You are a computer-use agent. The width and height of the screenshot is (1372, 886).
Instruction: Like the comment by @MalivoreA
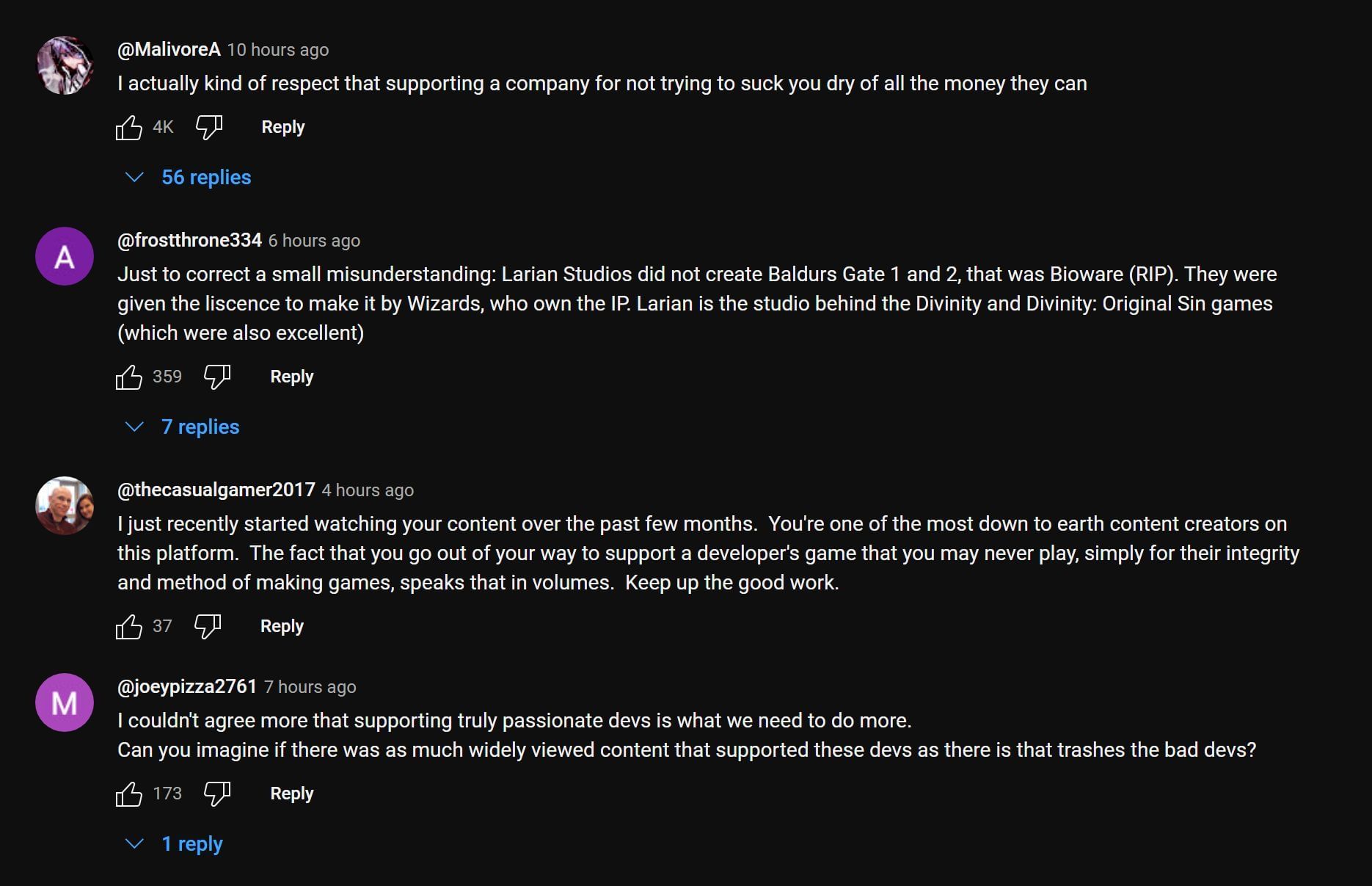pos(129,128)
